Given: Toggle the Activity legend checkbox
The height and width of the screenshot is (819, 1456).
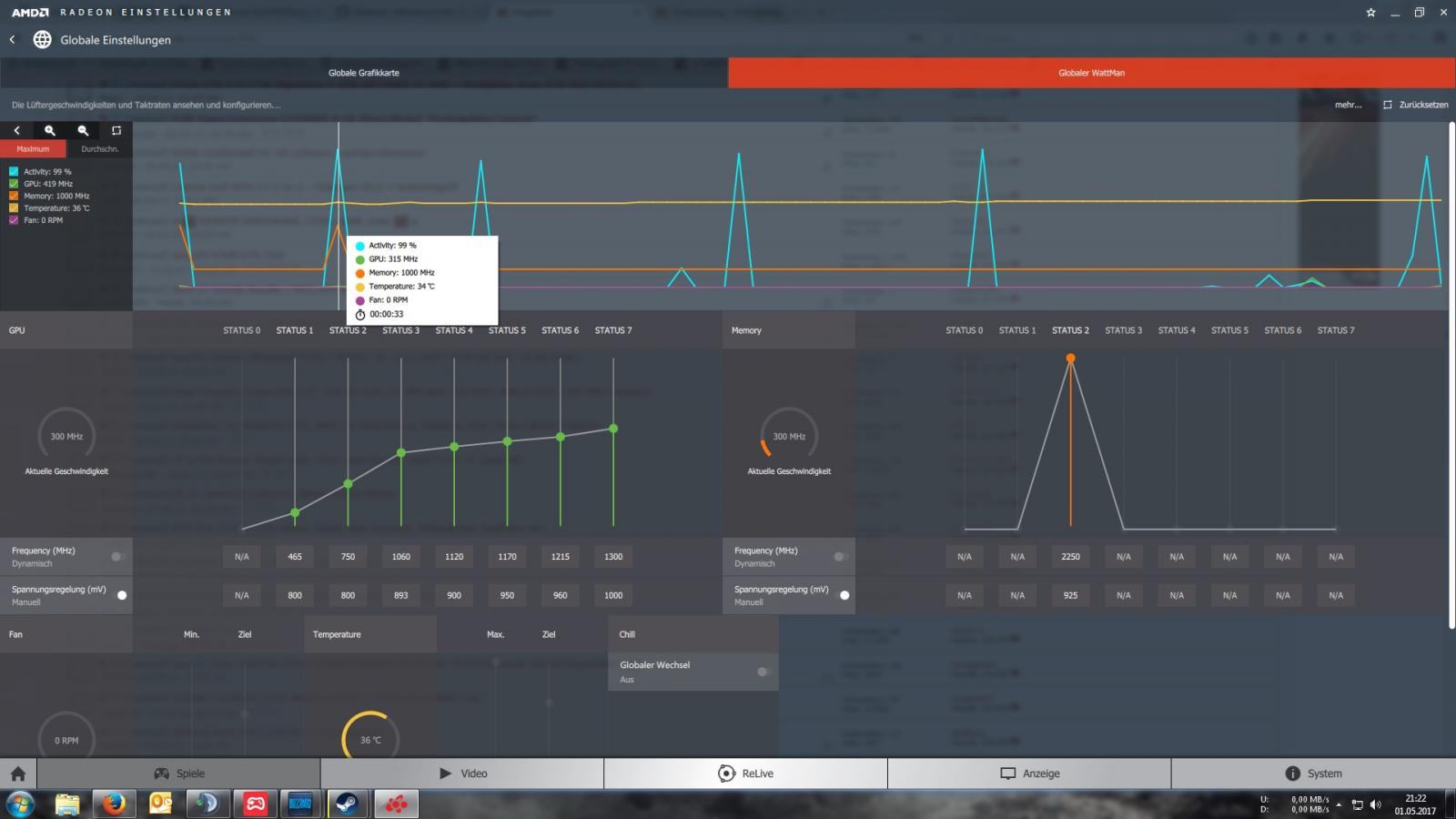Looking at the screenshot, I should [x=14, y=171].
